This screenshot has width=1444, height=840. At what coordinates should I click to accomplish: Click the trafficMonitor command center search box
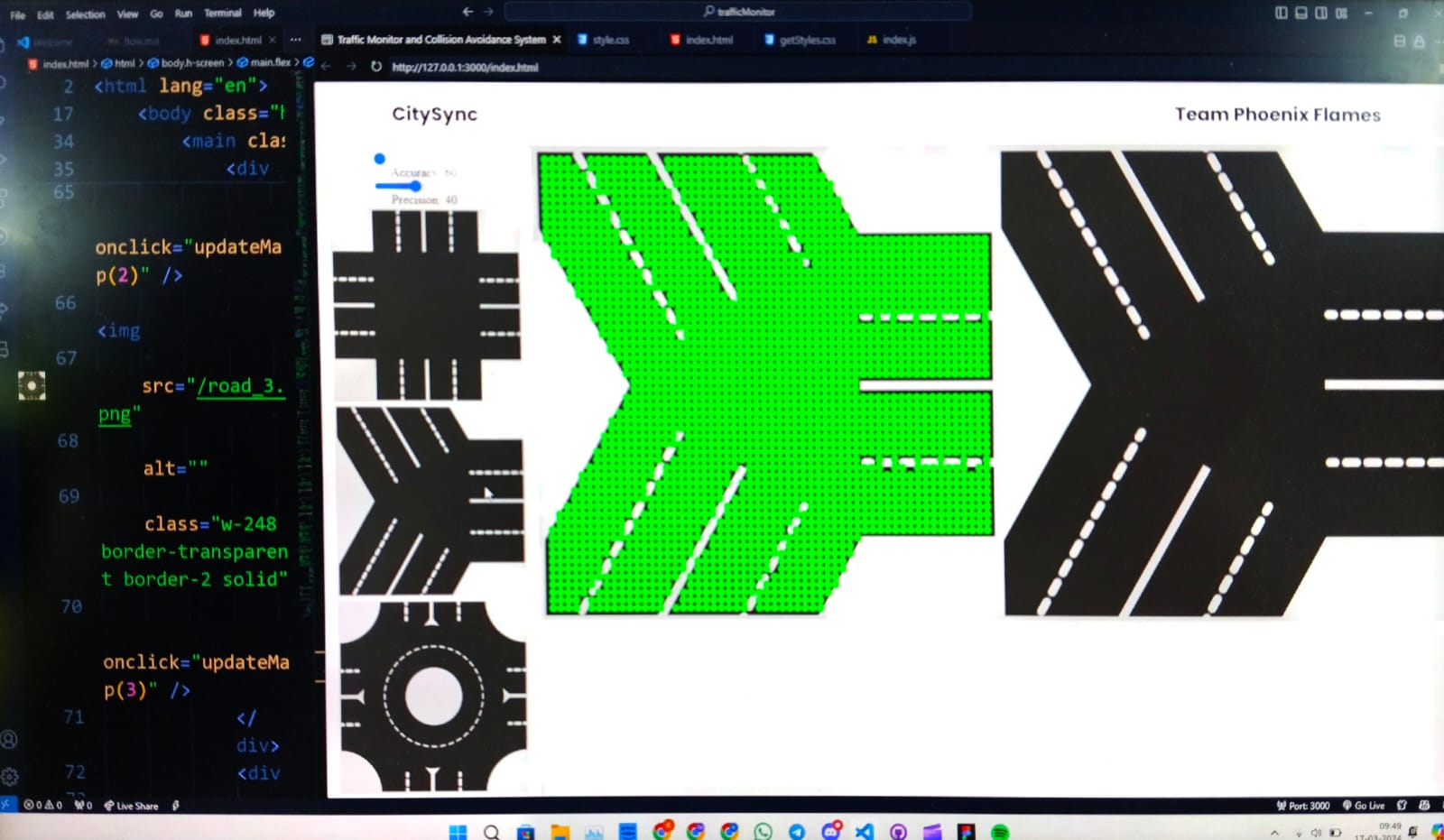(737, 11)
